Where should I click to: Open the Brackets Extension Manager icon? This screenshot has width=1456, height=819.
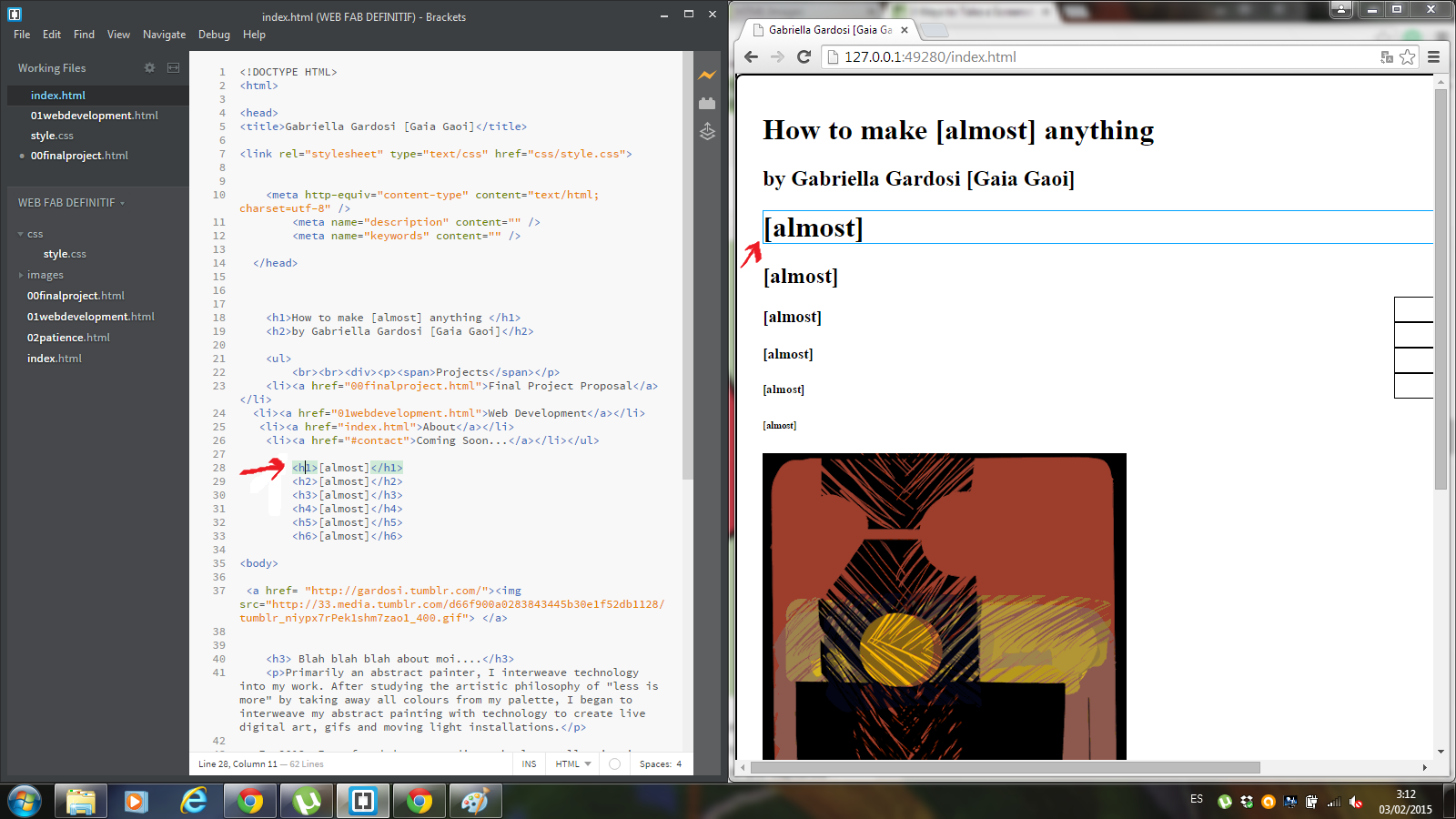(x=707, y=104)
